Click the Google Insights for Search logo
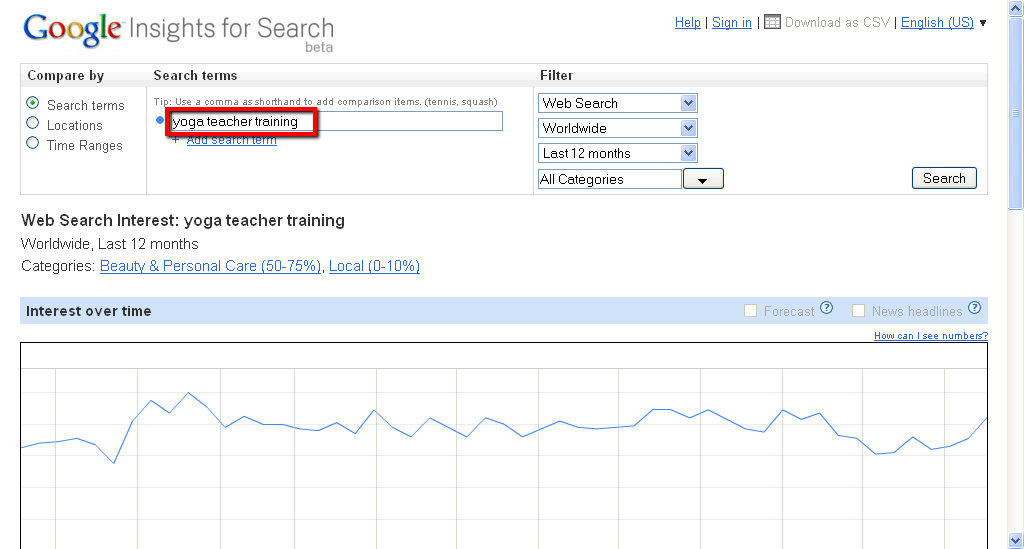This screenshot has height=549, width=1024. 178,30
